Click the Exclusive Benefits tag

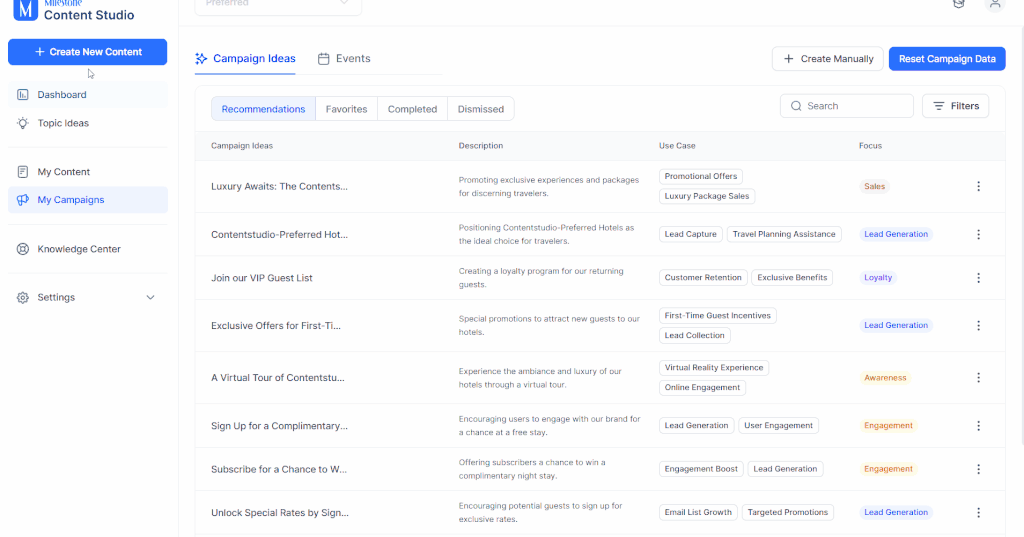tap(792, 278)
